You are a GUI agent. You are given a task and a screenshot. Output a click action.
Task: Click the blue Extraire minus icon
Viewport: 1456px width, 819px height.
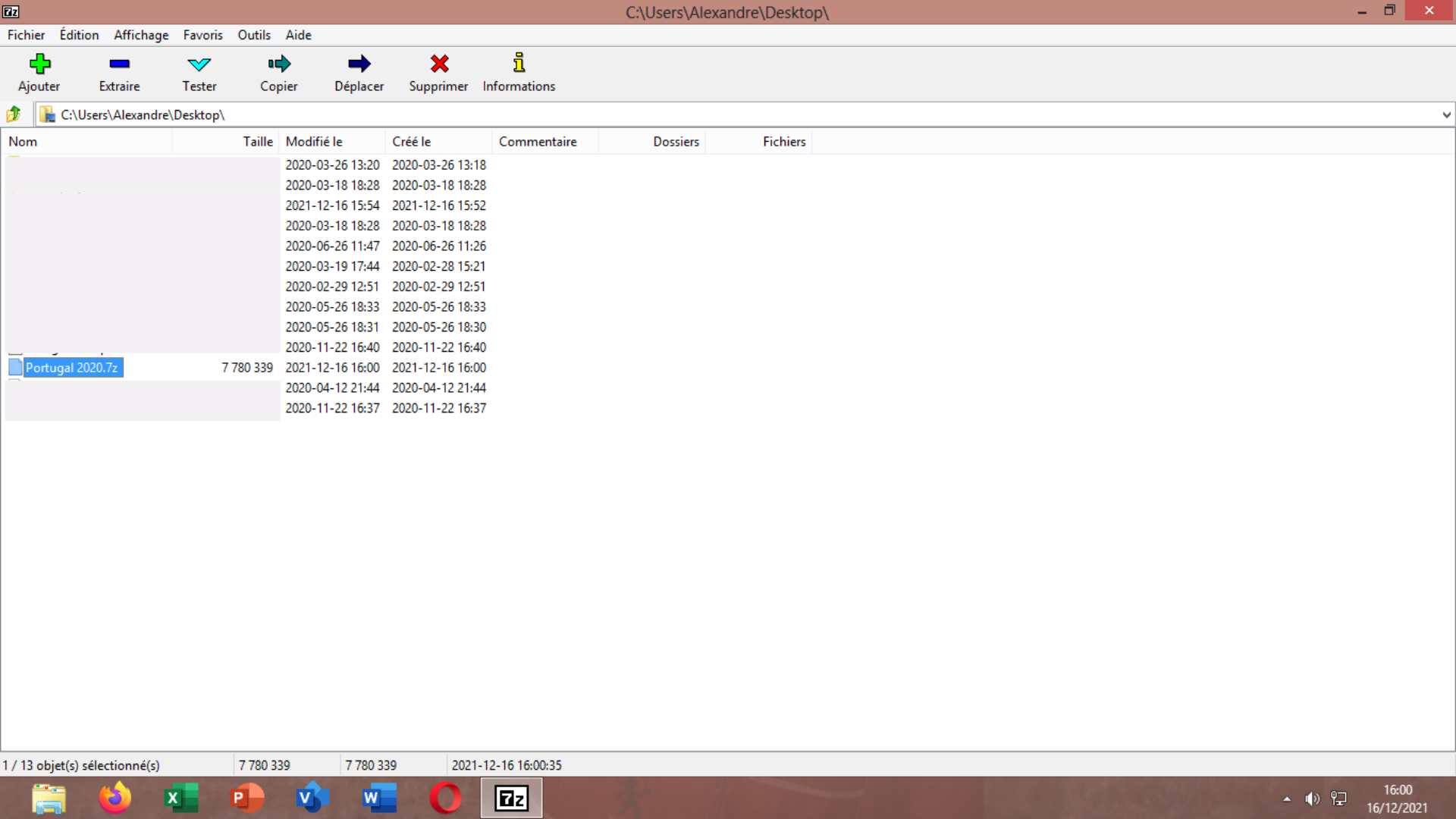click(x=119, y=64)
